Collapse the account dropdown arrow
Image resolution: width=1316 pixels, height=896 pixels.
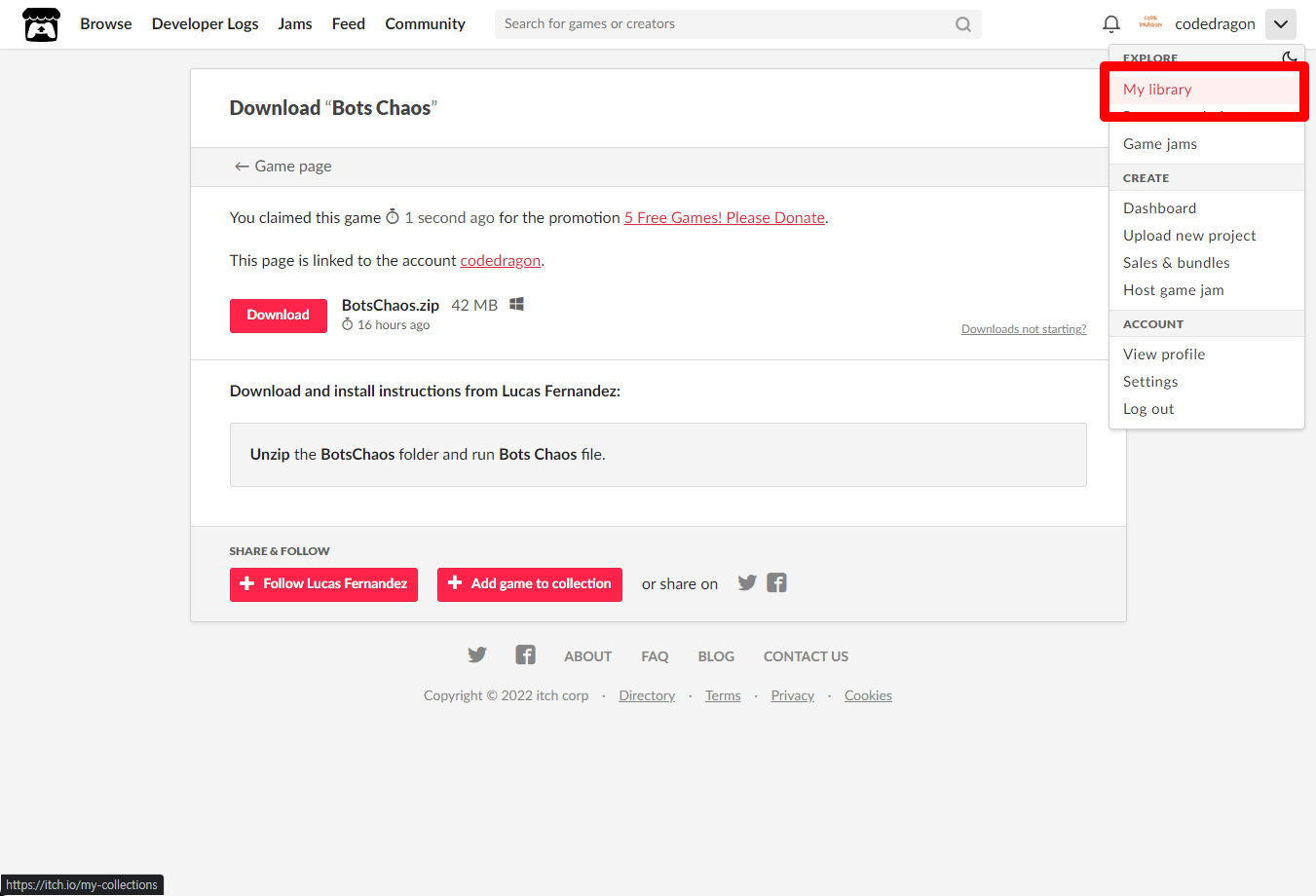pos(1281,24)
